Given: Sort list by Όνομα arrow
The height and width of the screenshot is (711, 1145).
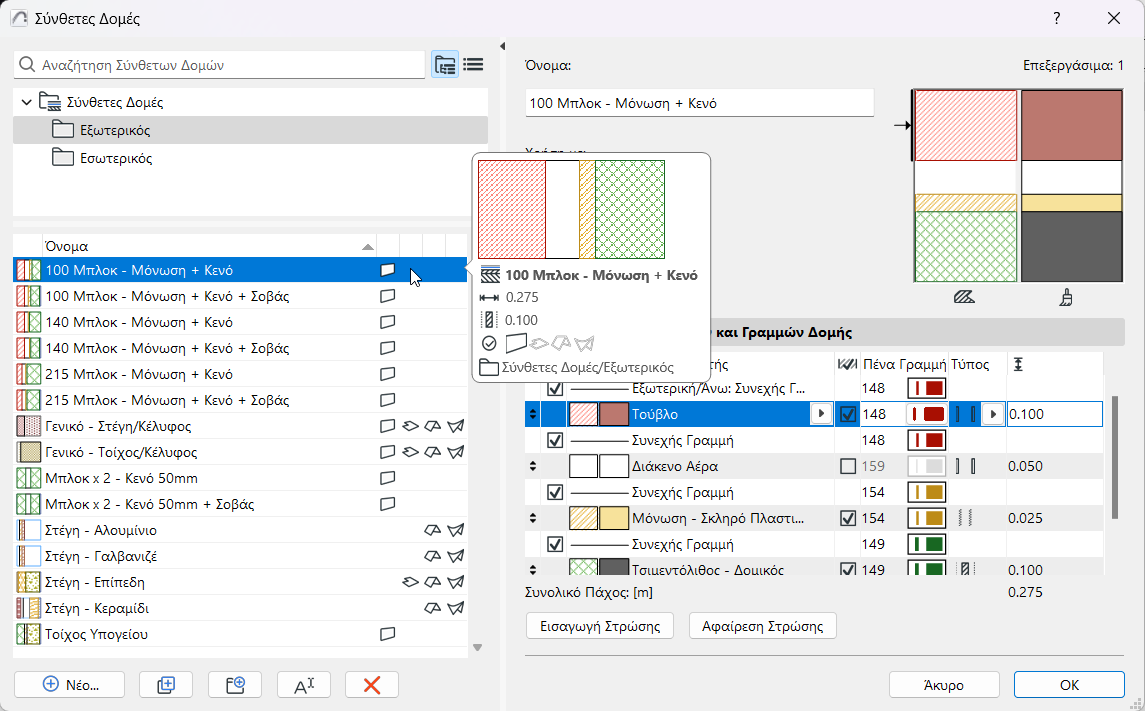Looking at the screenshot, I should 368,247.
